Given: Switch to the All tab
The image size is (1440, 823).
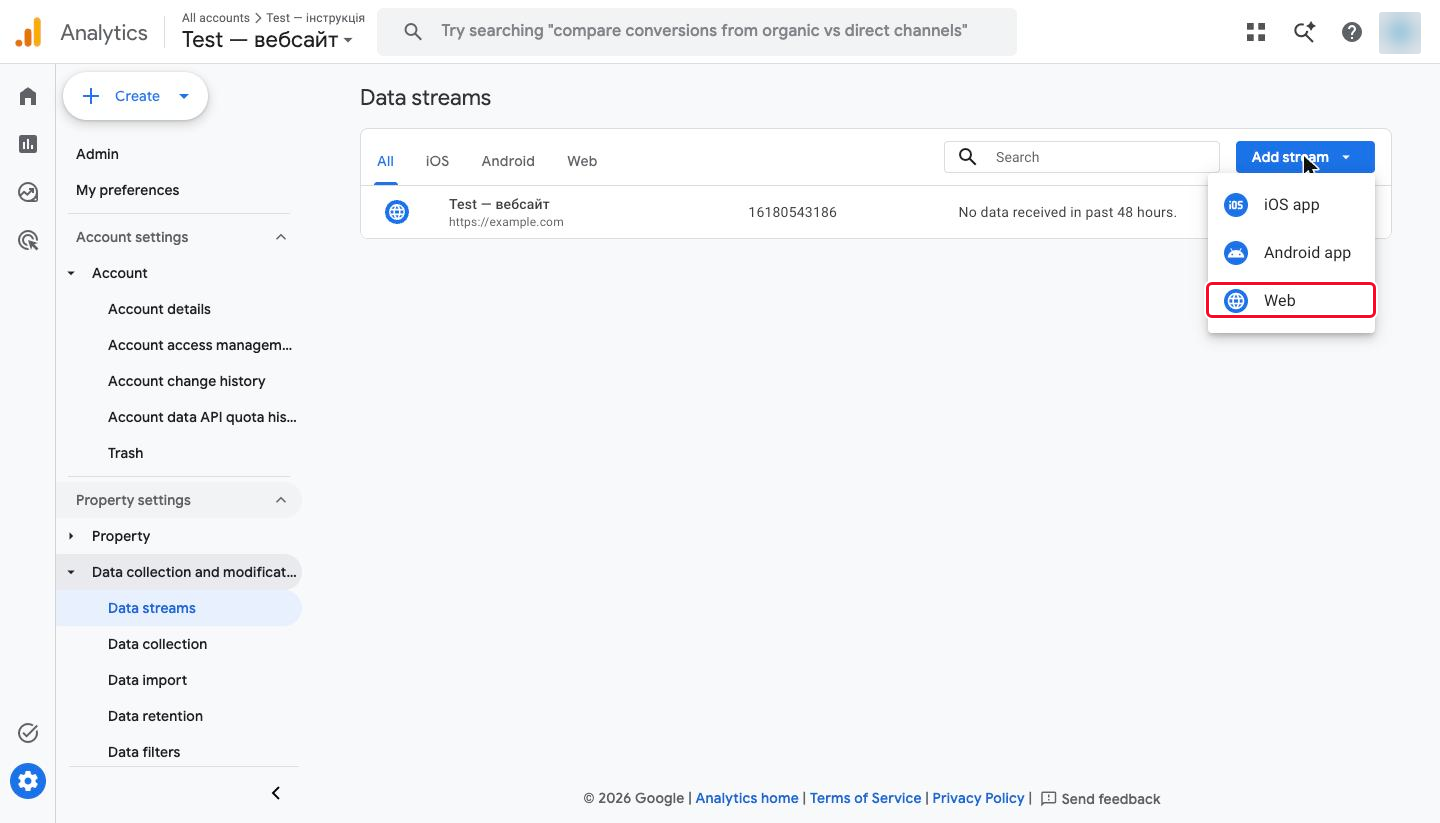Looking at the screenshot, I should (x=385, y=161).
